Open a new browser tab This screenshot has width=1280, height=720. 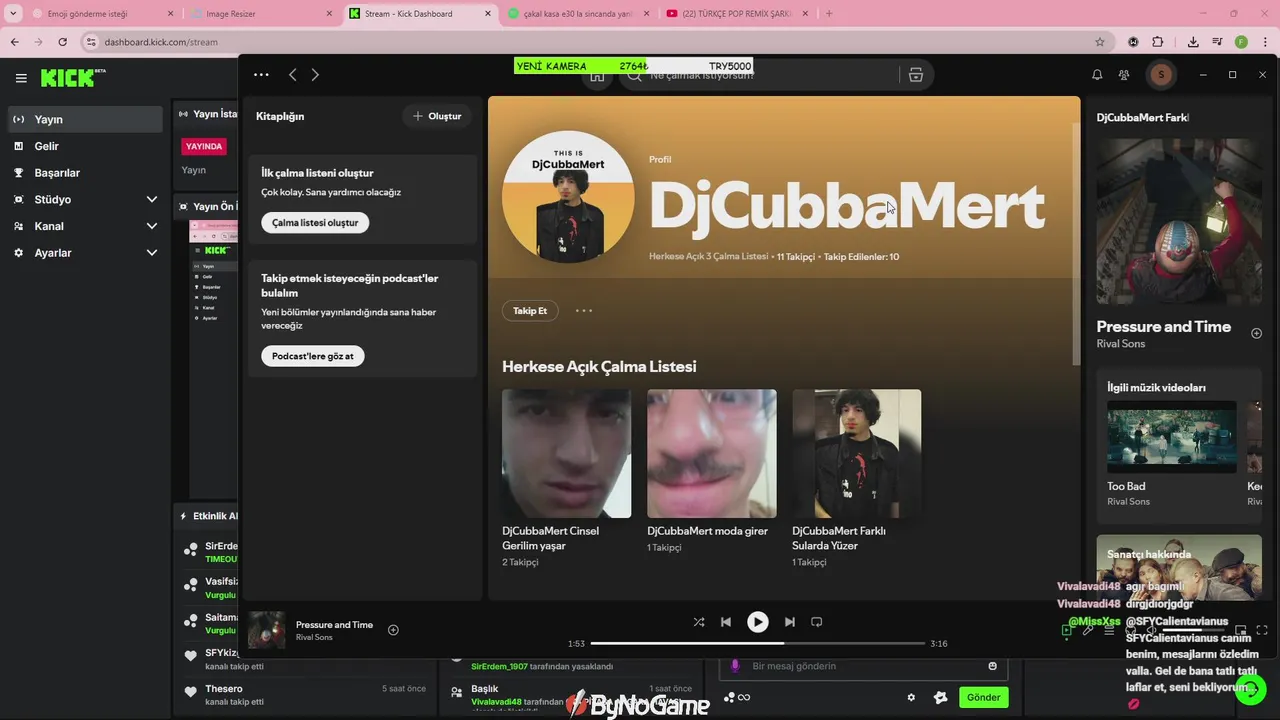coord(829,14)
